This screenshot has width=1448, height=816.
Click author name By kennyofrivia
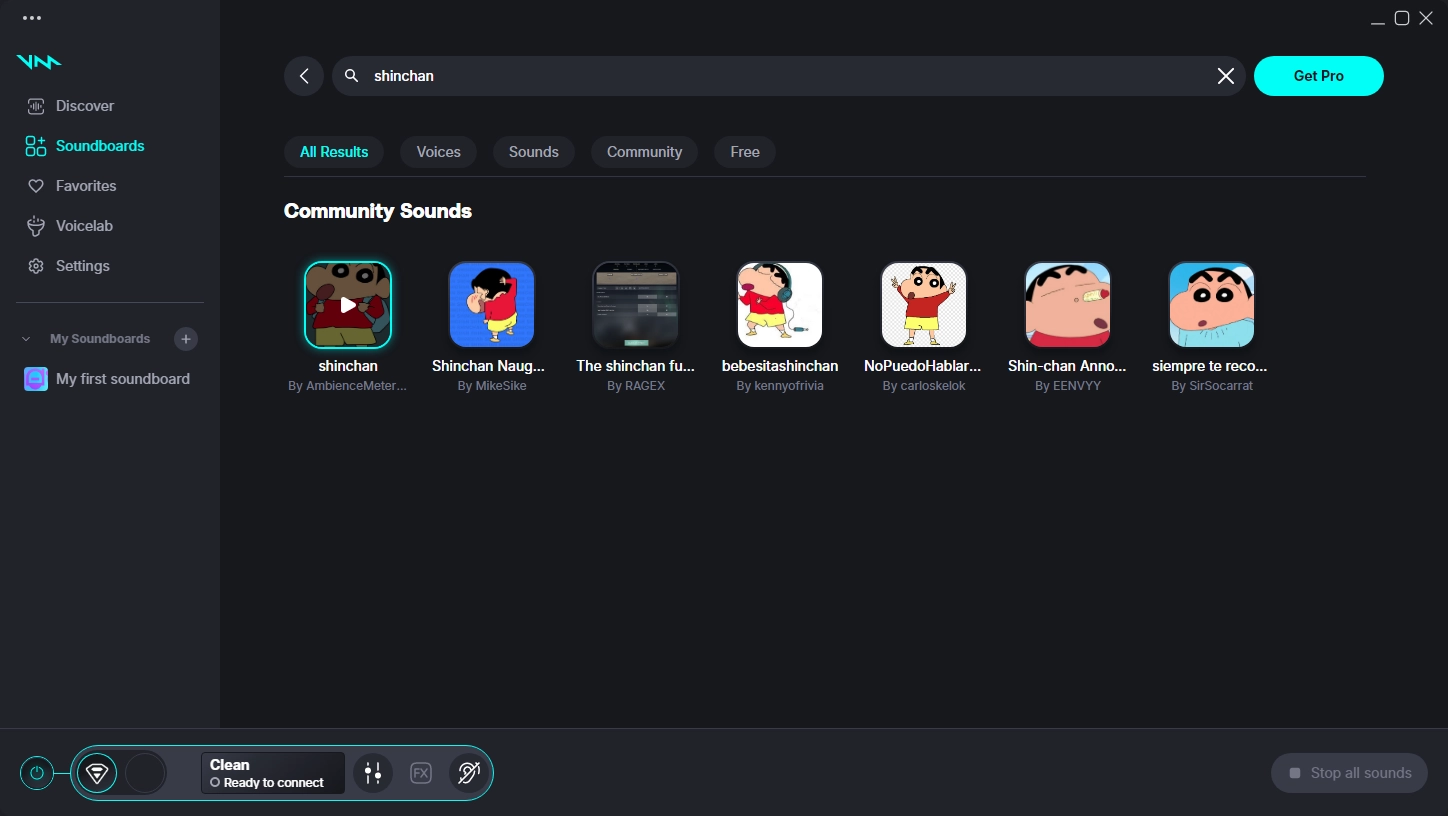pos(780,386)
